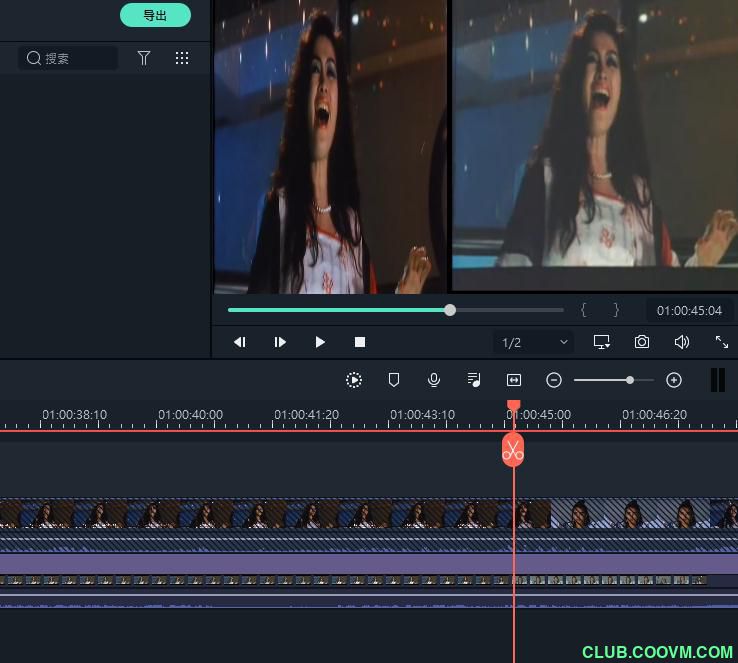The height and width of the screenshot is (663, 738).
Task: Click the 01:00:45:04 timecode display
Action: coord(689,311)
